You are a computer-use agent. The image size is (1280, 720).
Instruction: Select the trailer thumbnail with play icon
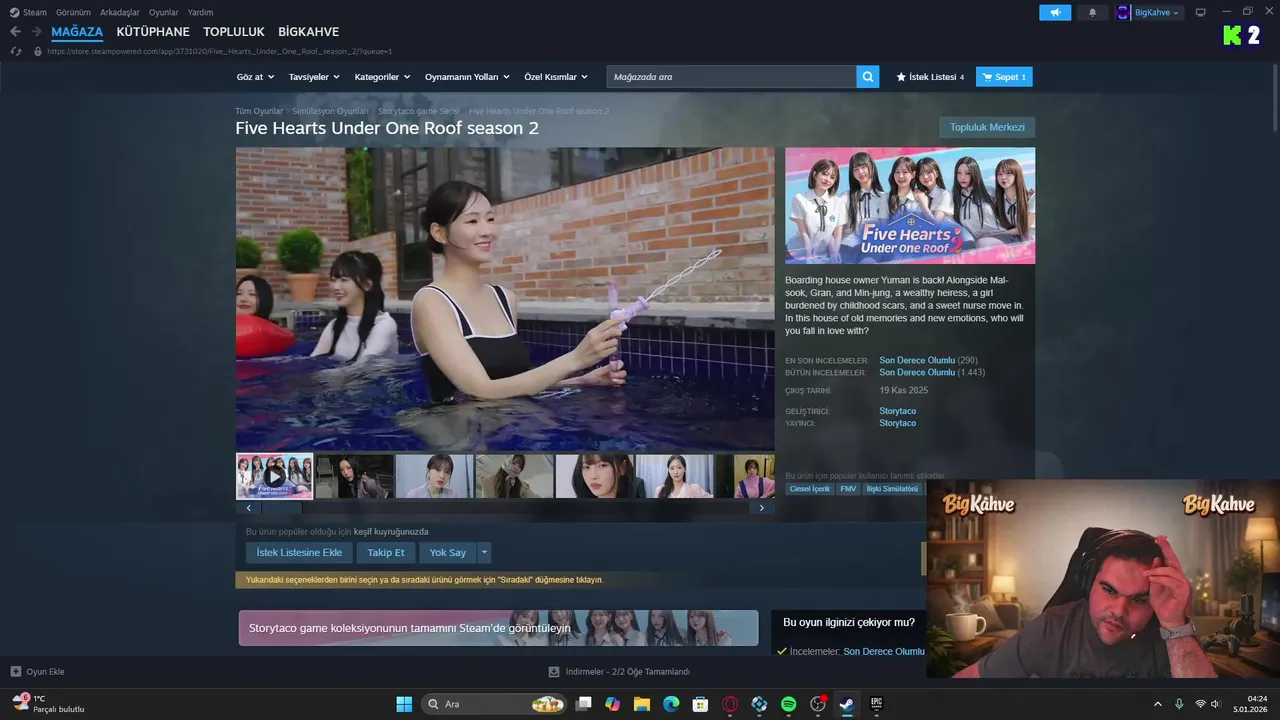pos(274,476)
